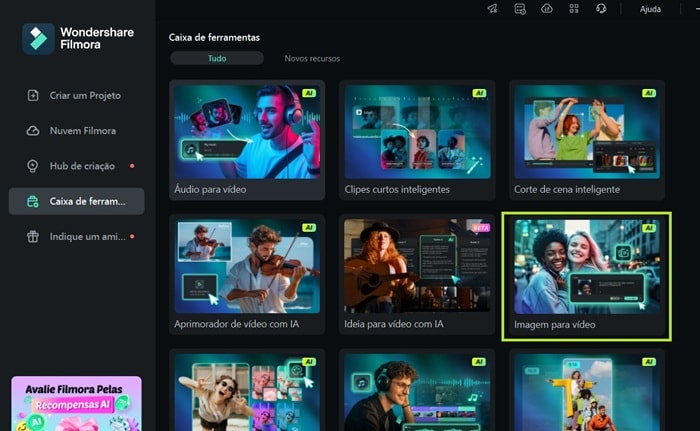Open the Aprimorador de vídeo com IA card
700x431 pixels.
pyautogui.click(x=247, y=275)
